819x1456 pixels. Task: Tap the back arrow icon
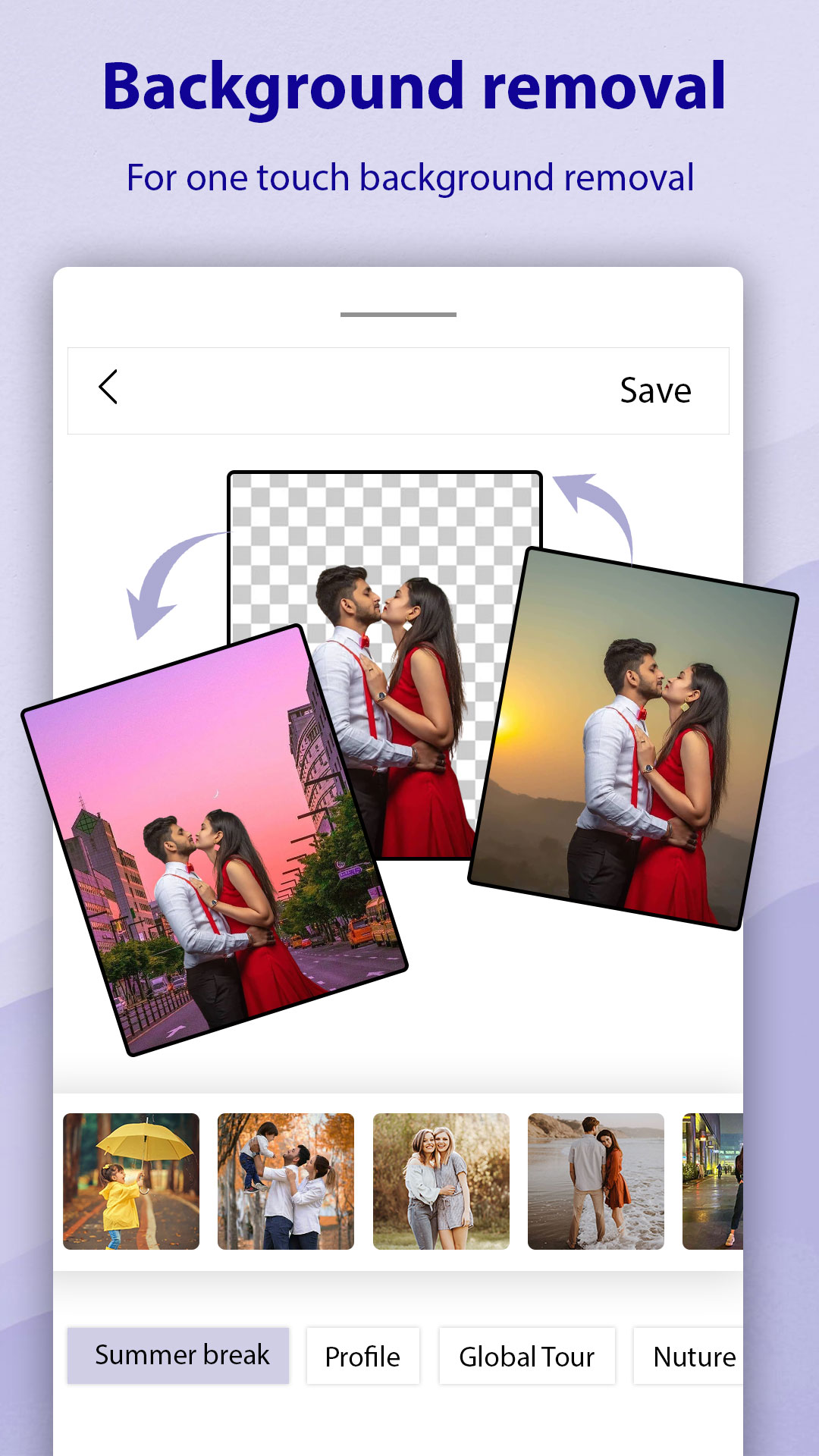click(x=108, y=388)
